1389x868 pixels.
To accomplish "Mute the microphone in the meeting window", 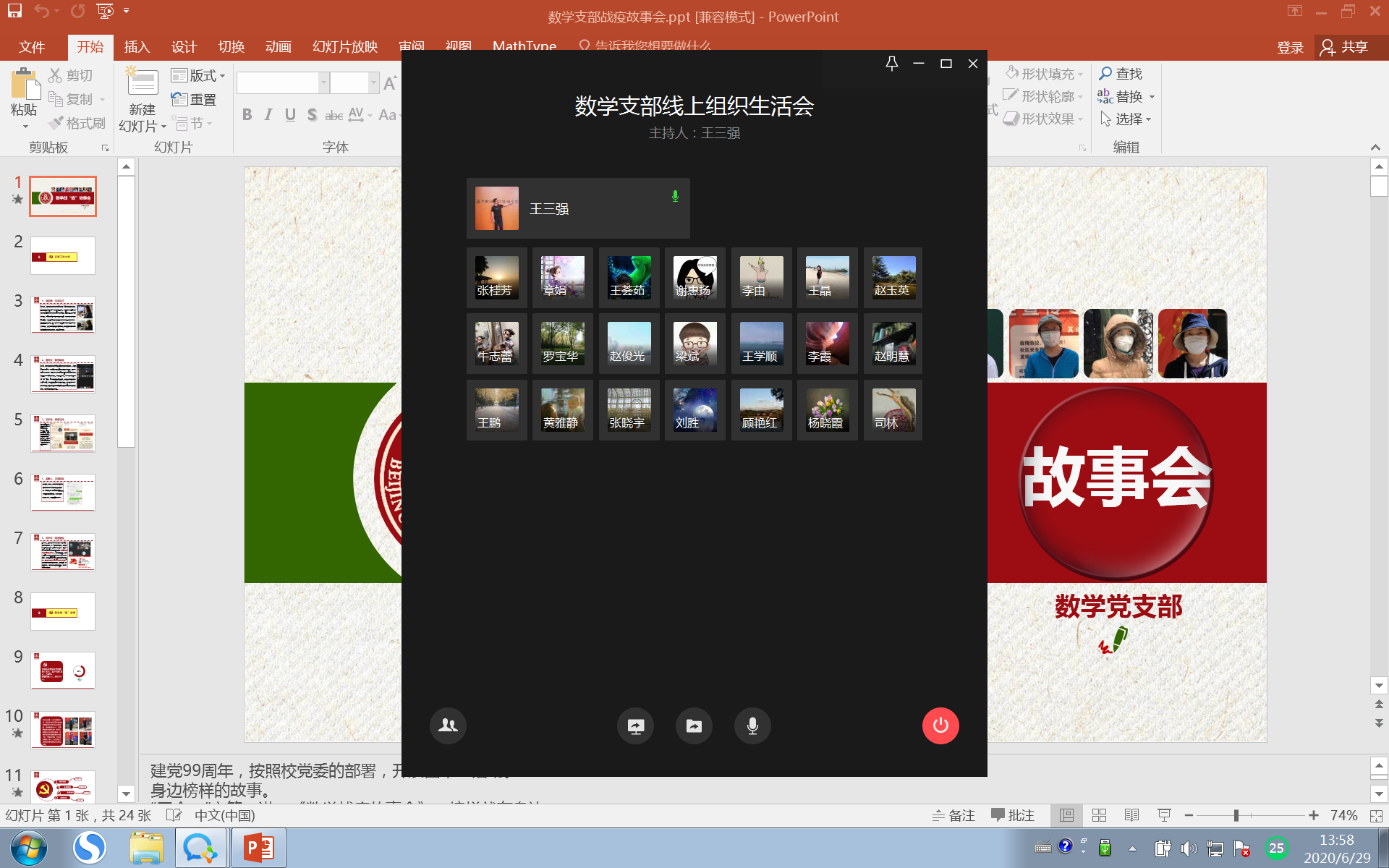I will (752, 726).
